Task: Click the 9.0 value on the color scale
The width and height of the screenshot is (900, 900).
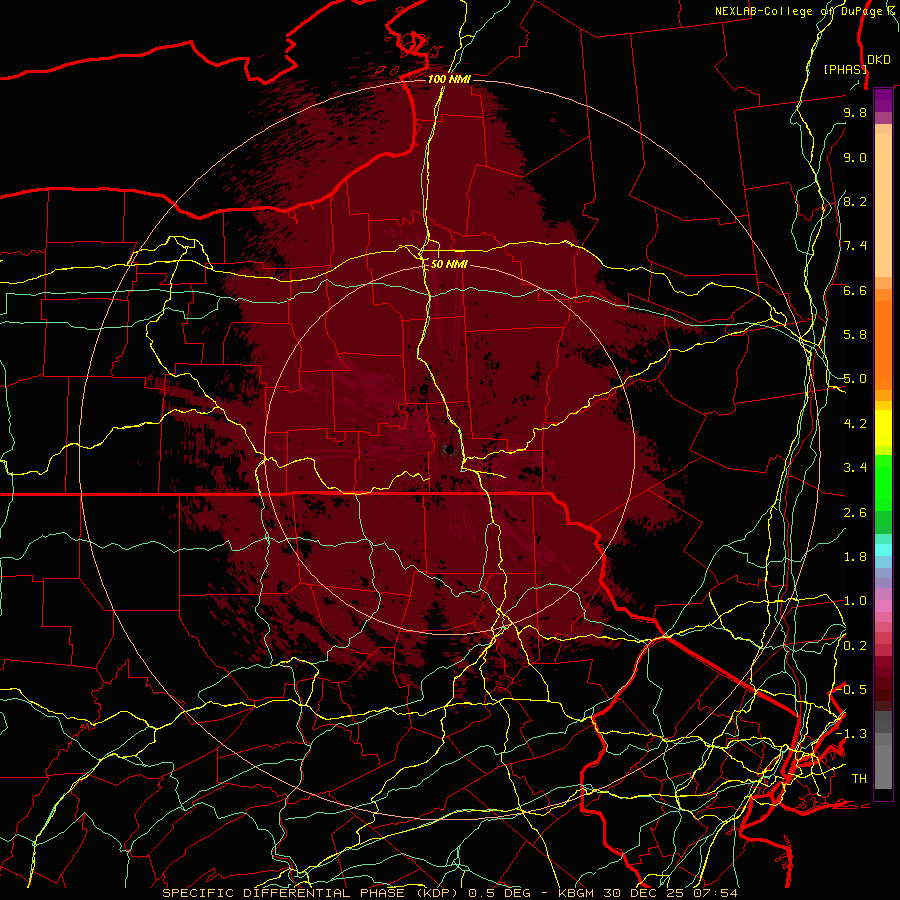Action: pos(855,157)
